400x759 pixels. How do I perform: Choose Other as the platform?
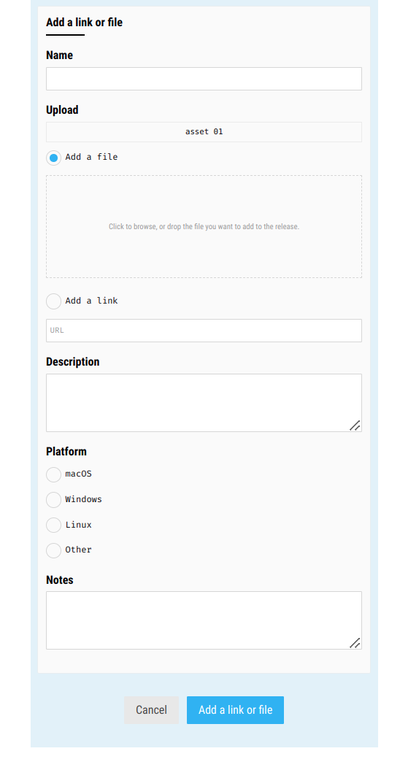(x=53, y=550)
